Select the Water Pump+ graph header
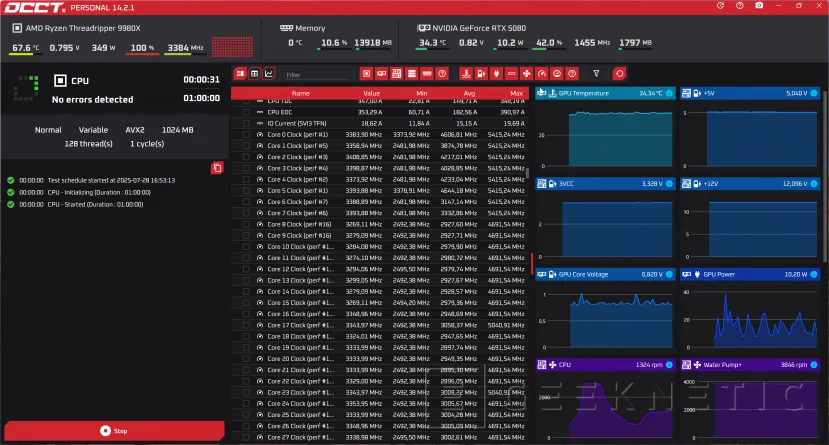This screenshot has height=445, width=829. coord(750,365)
